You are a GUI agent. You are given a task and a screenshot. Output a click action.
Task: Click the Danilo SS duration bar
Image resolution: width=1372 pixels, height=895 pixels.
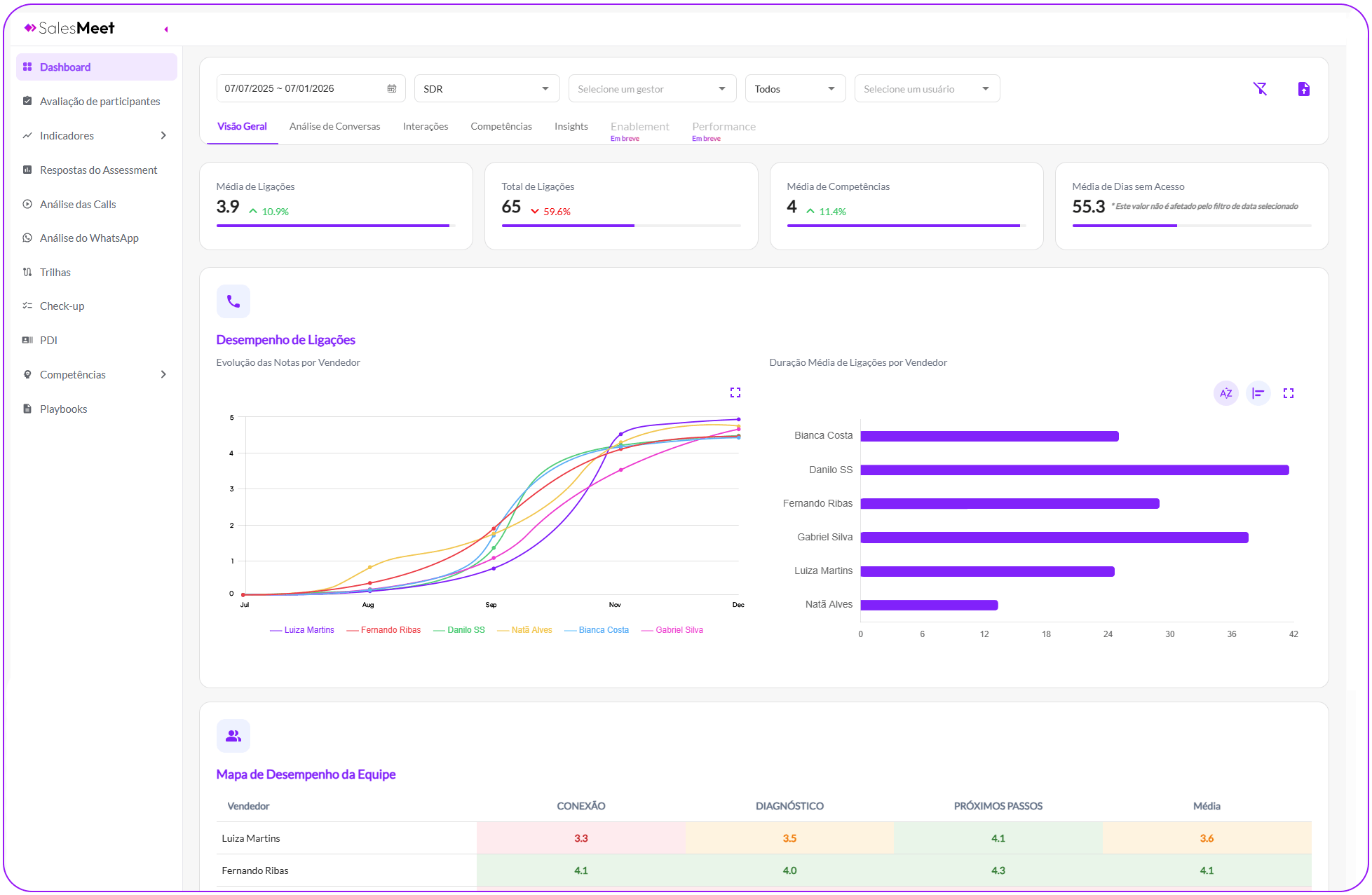click(x=1074, y=470)
